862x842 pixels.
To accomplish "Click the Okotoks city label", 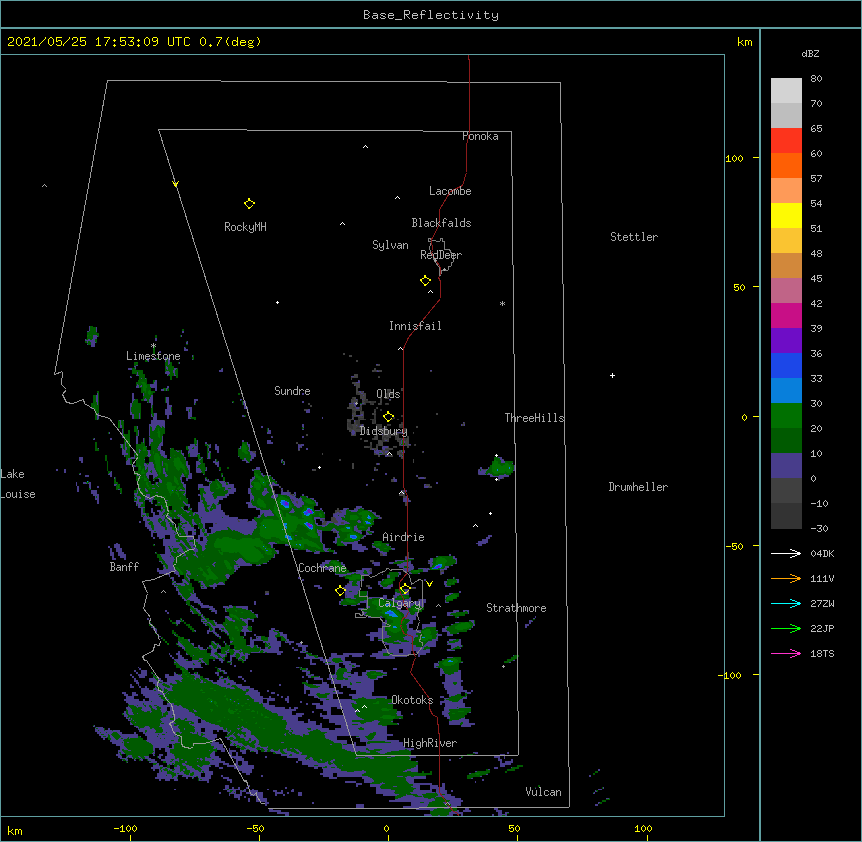I will point(412,700).
